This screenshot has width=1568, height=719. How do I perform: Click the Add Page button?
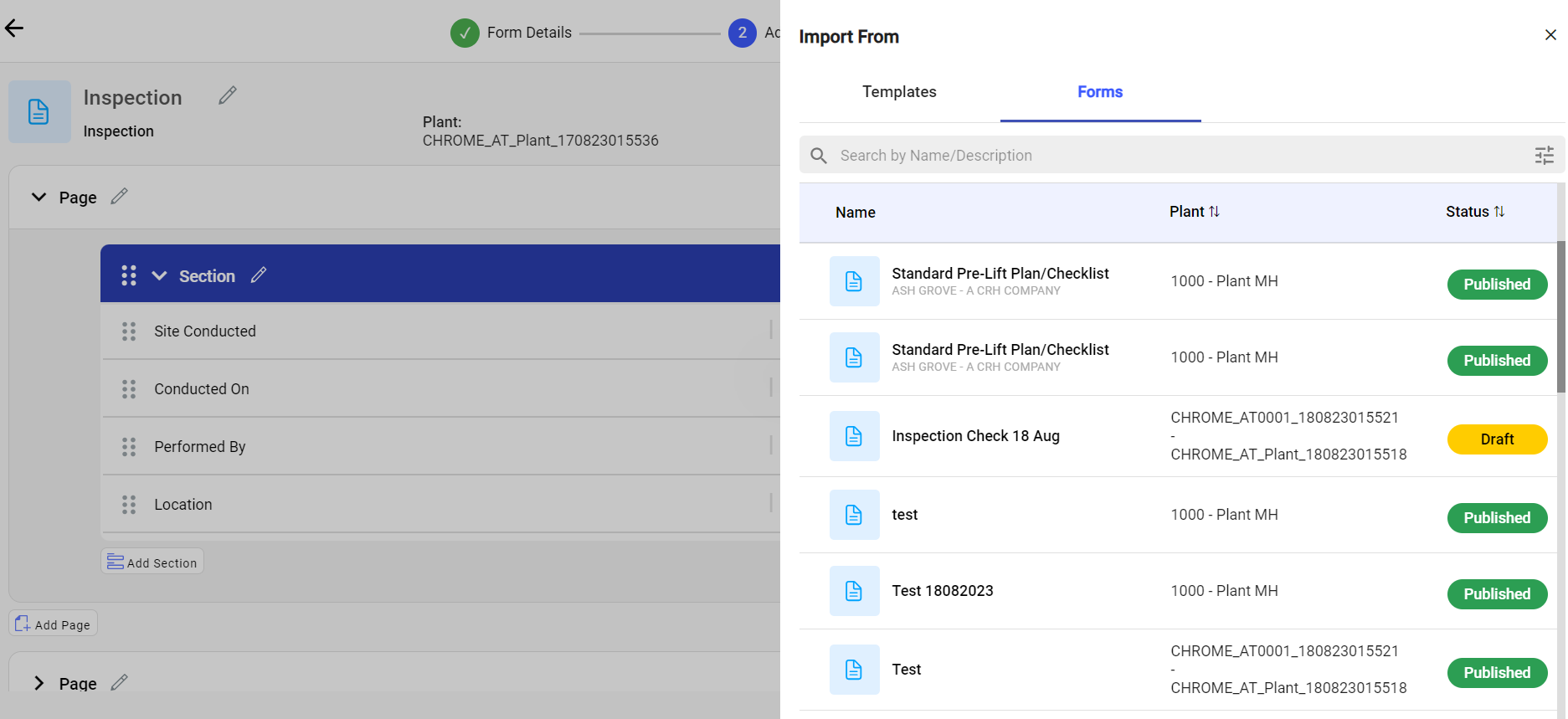click(54, 624)
